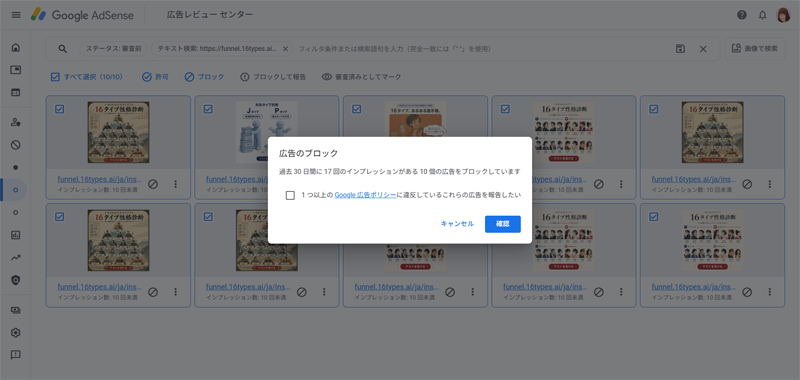Click the search magnifier icon
Viewport: 800px width, 380px height.
click(x=62, y=49)
